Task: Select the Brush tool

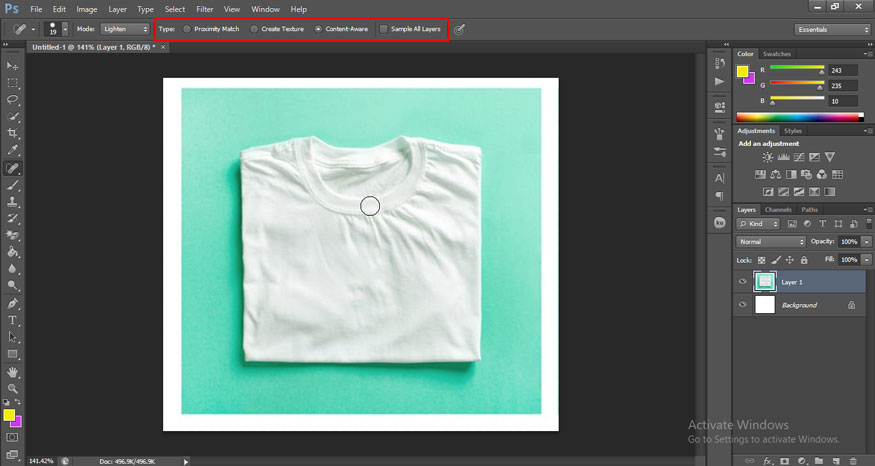Action: [12, 185]
